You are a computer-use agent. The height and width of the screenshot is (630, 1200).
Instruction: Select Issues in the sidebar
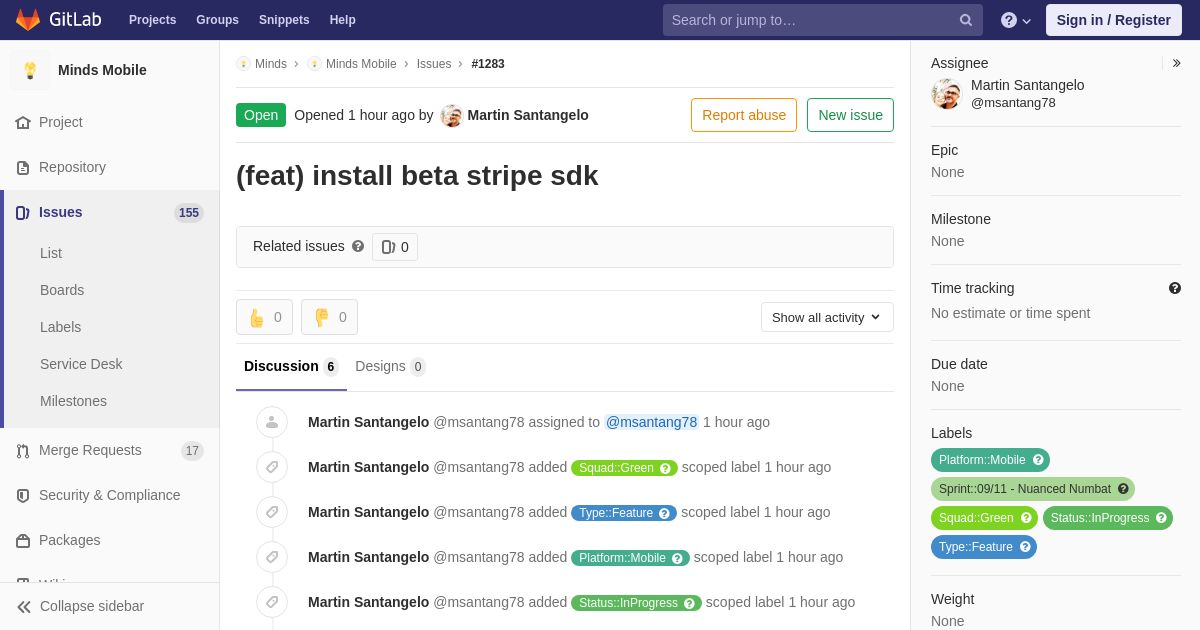pyautogui.click(x=110, y=212)
